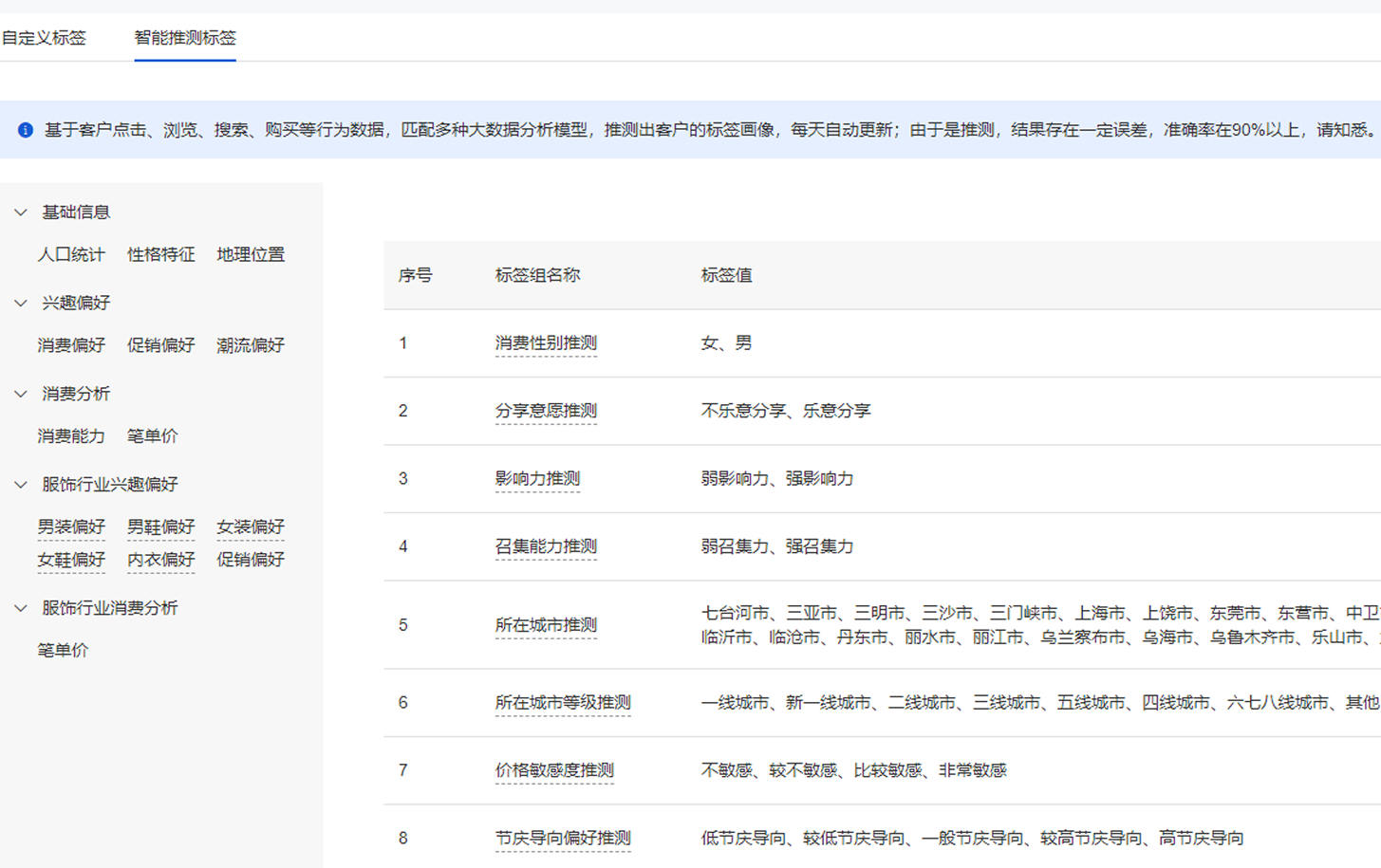Select 潮流偏好 under 兴趣偏好
Image resolution: width=1381 pixels, height=868 pixels.
pyautogui.click(x=250, y=345)
